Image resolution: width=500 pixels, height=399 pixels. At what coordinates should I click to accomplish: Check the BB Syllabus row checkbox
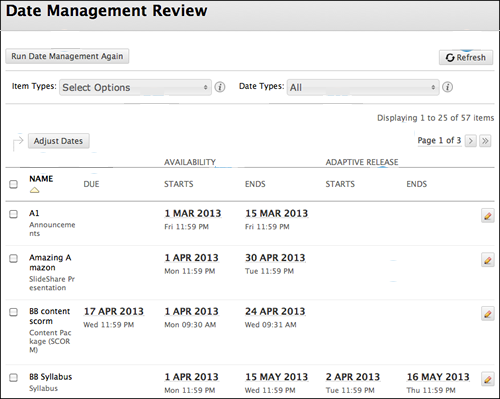tap(13, 378)
